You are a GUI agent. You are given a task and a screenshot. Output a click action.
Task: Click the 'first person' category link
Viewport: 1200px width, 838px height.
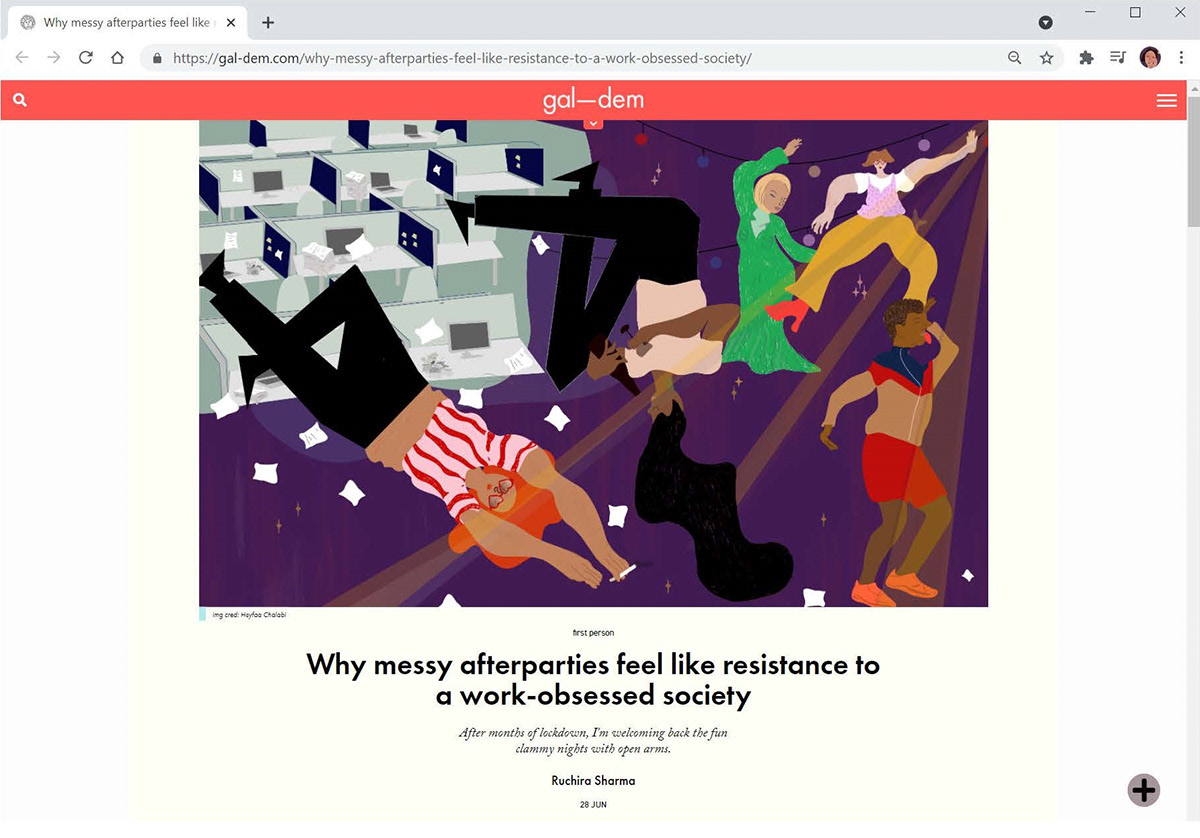(593, 633)
